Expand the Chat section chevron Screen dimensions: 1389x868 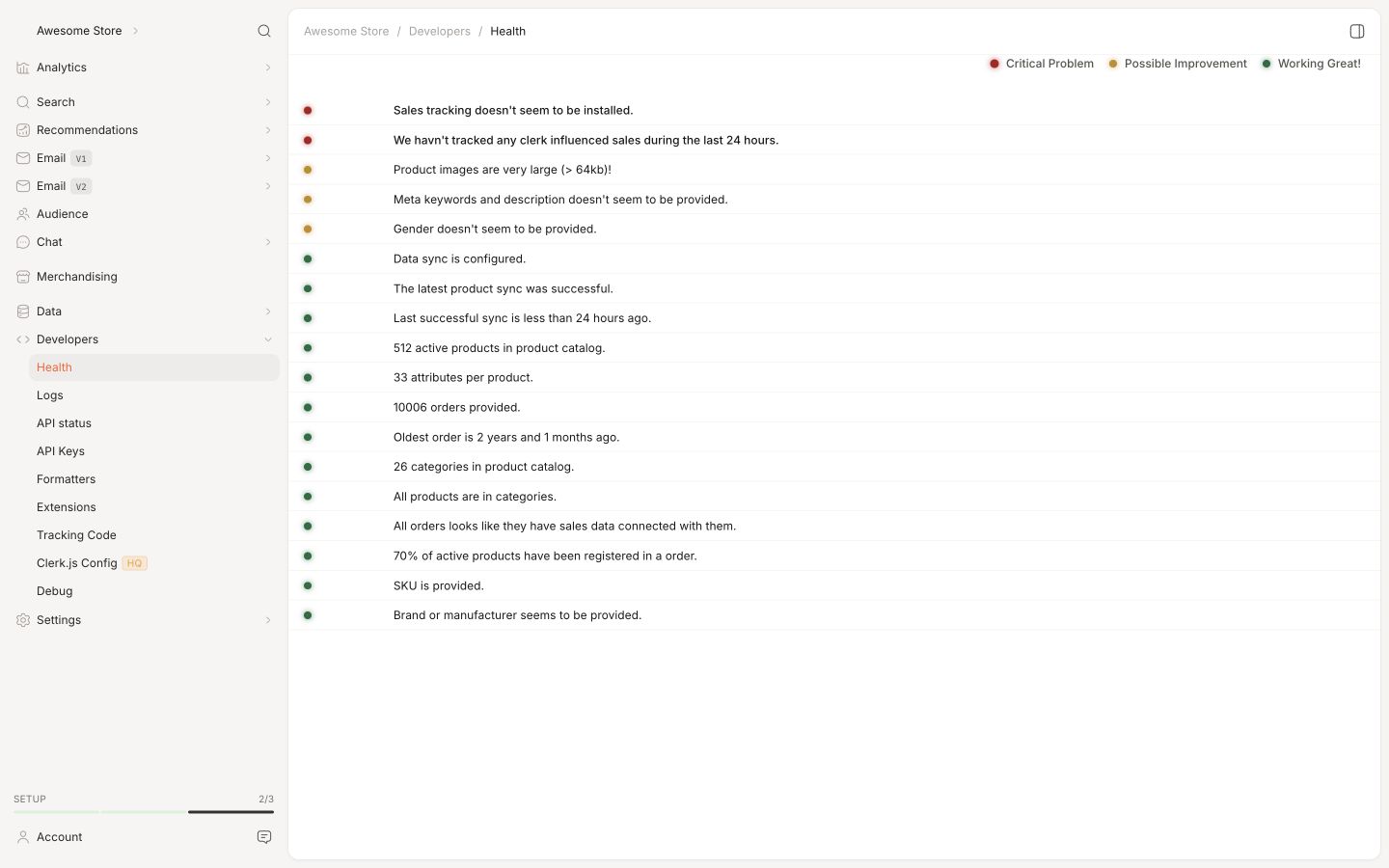click(x=268, y=242)
